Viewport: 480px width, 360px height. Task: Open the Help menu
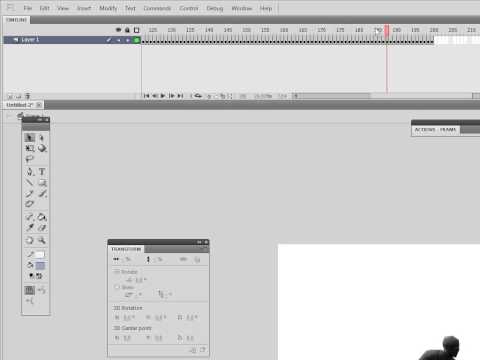[x=266, y=8]
